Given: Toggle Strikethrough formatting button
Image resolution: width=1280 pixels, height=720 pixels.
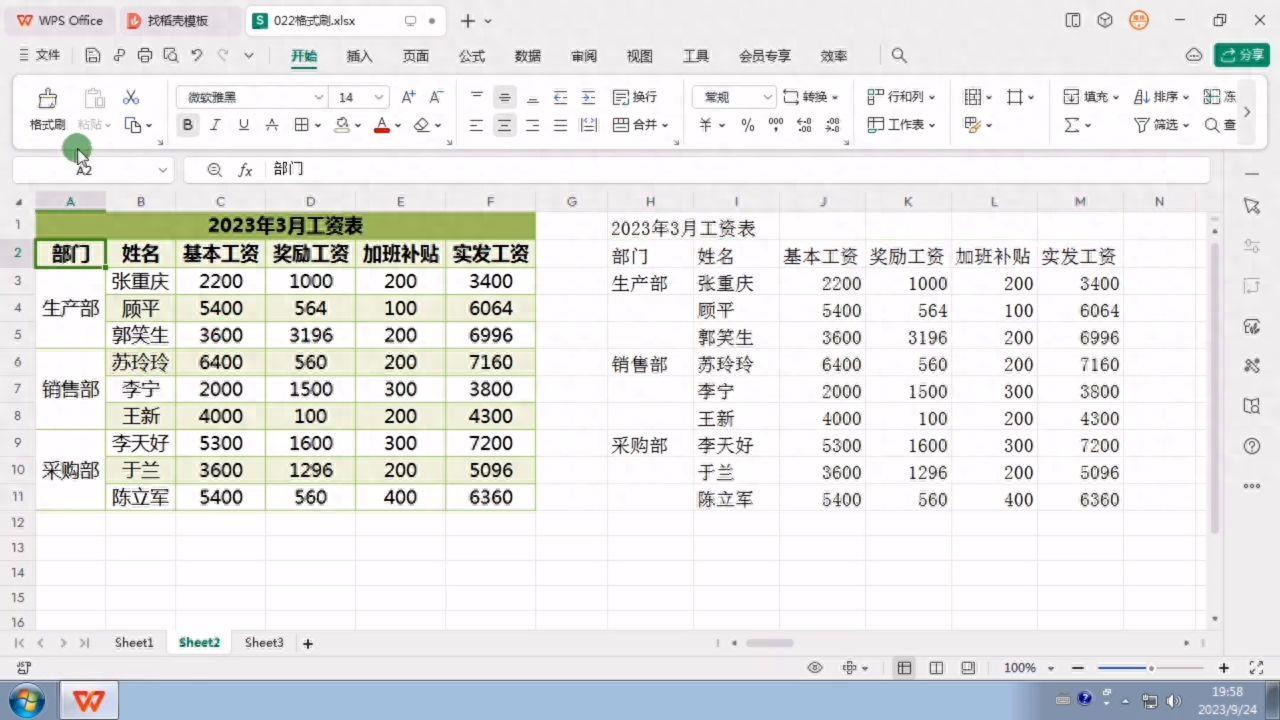Looking at the screenshot, I should pyautogui.click(x=271, y=125).
